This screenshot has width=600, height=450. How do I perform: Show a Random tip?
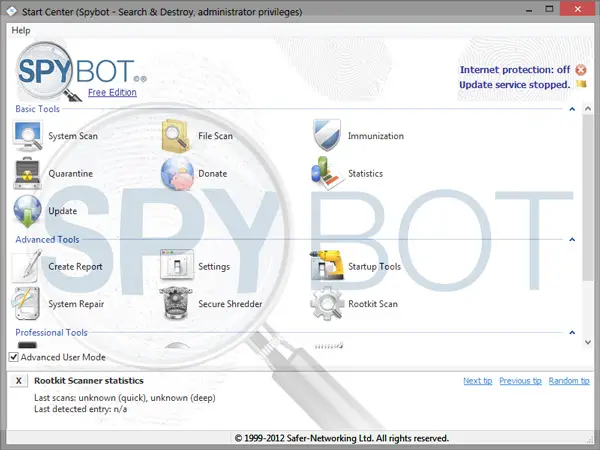(569, 381)
